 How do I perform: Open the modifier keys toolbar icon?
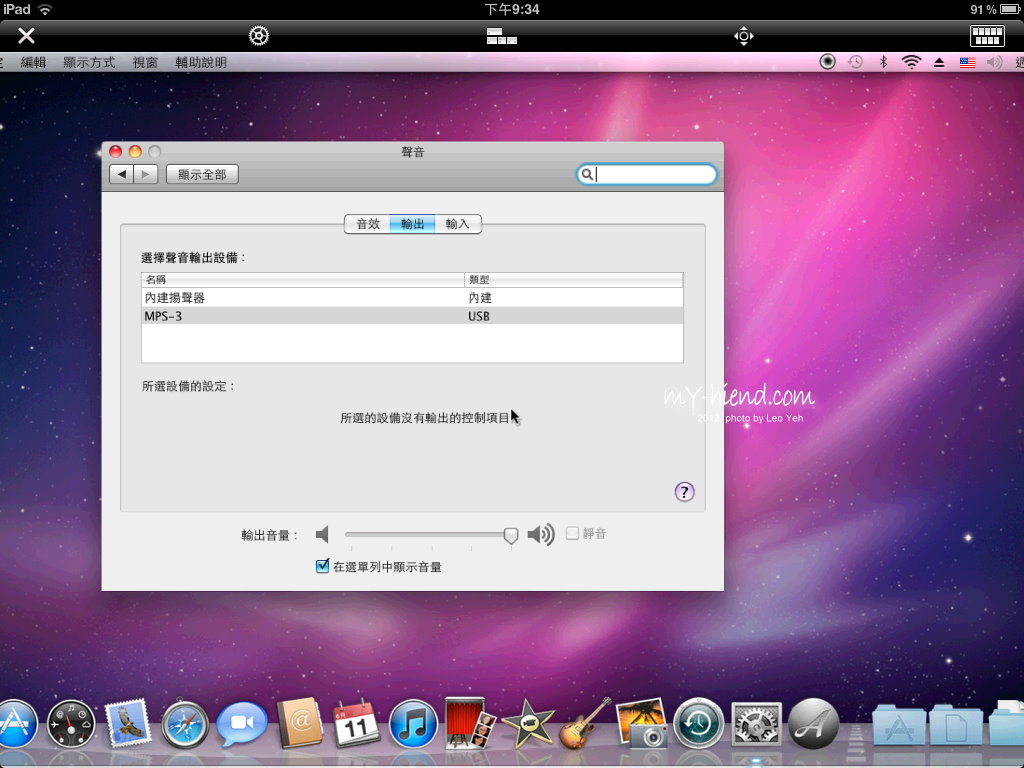coord(502,36)
